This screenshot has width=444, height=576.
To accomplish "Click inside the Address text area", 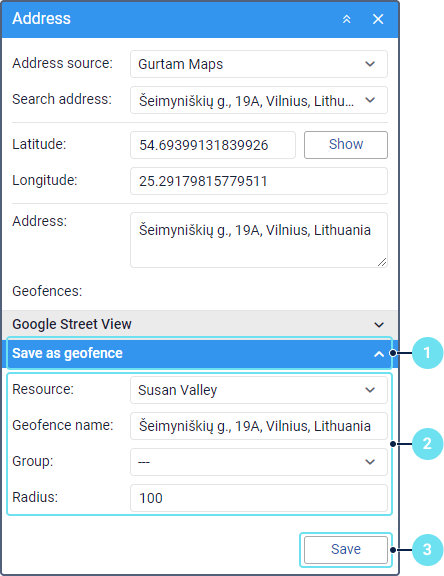I will click(259, 240).
